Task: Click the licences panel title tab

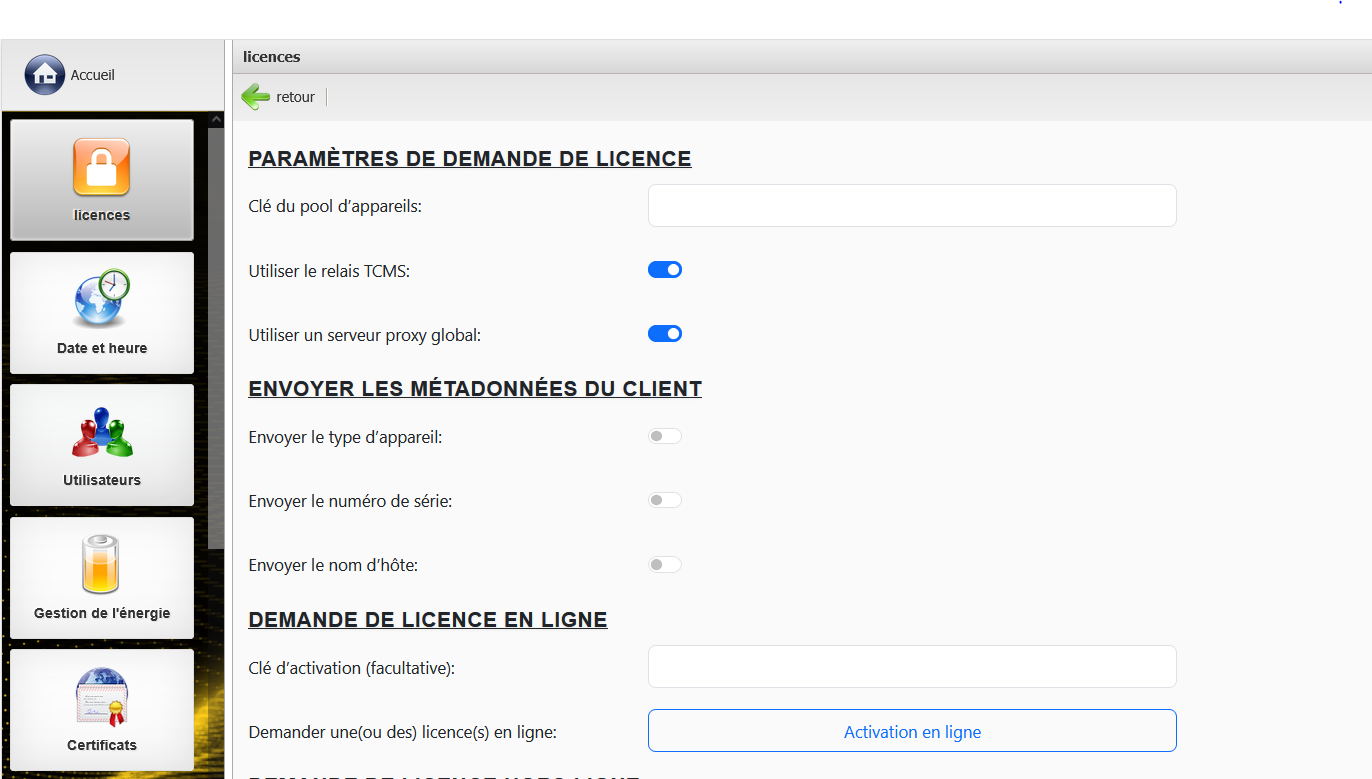Action: (271, 57)
